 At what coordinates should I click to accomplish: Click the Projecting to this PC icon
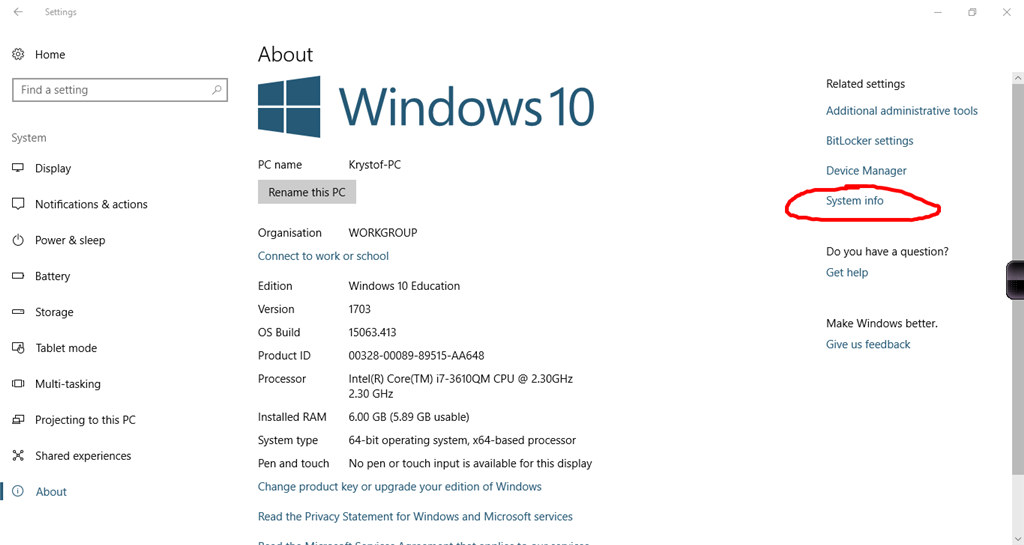(18, 419)
